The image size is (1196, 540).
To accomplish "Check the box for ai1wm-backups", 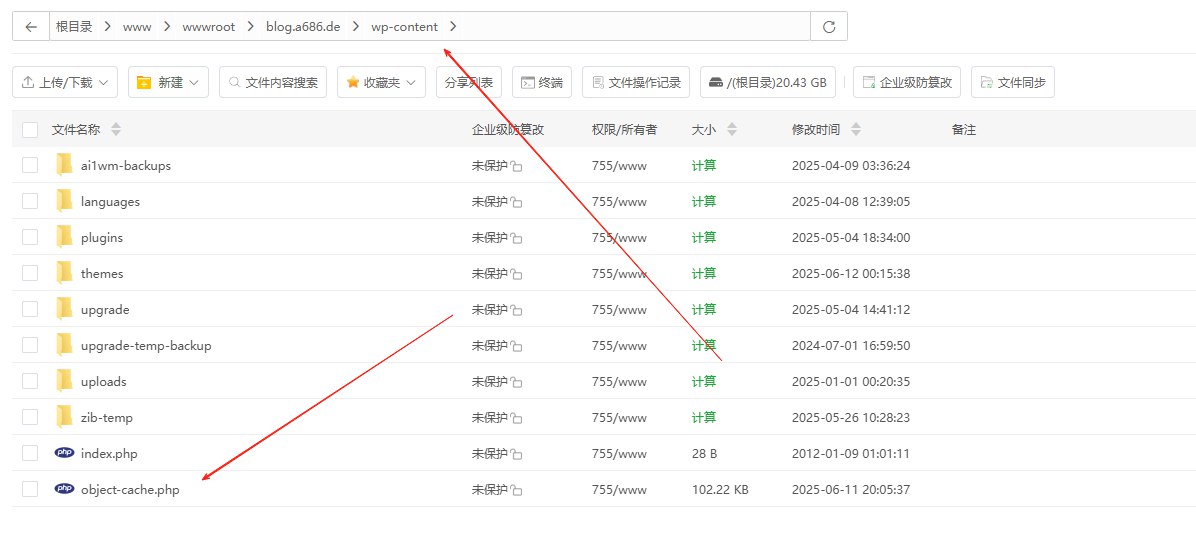I will 30,166.
